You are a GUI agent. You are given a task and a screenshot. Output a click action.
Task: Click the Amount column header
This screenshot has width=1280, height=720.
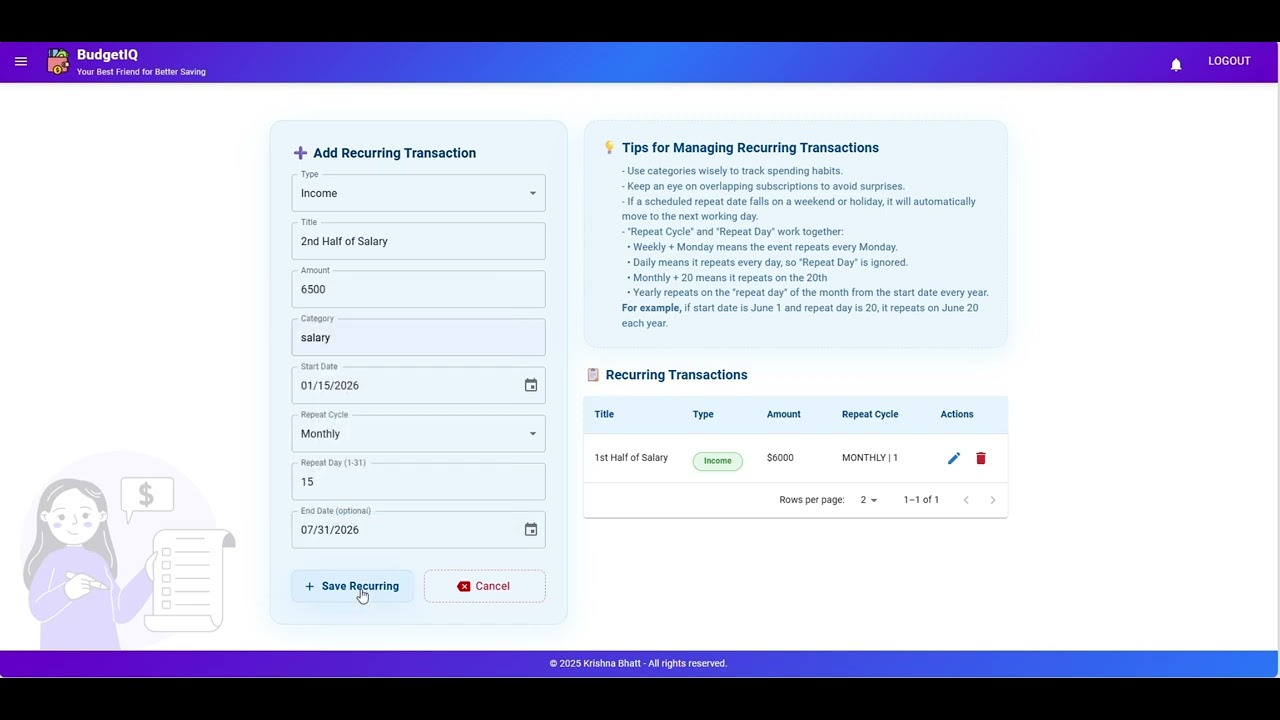(784, 414)
